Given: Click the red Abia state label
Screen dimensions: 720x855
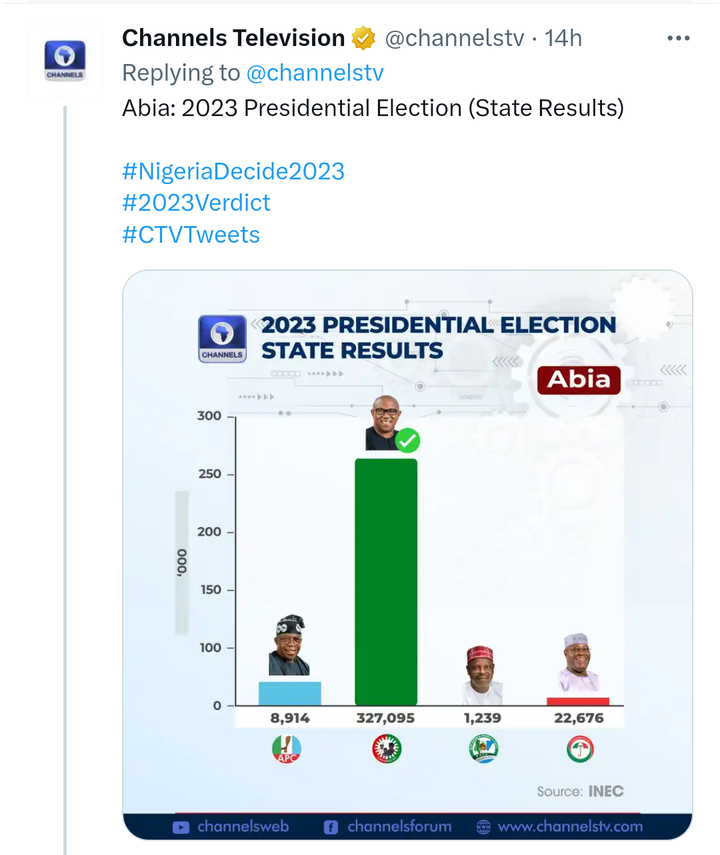Looking at the screenshot, I should tap(579, 380).
